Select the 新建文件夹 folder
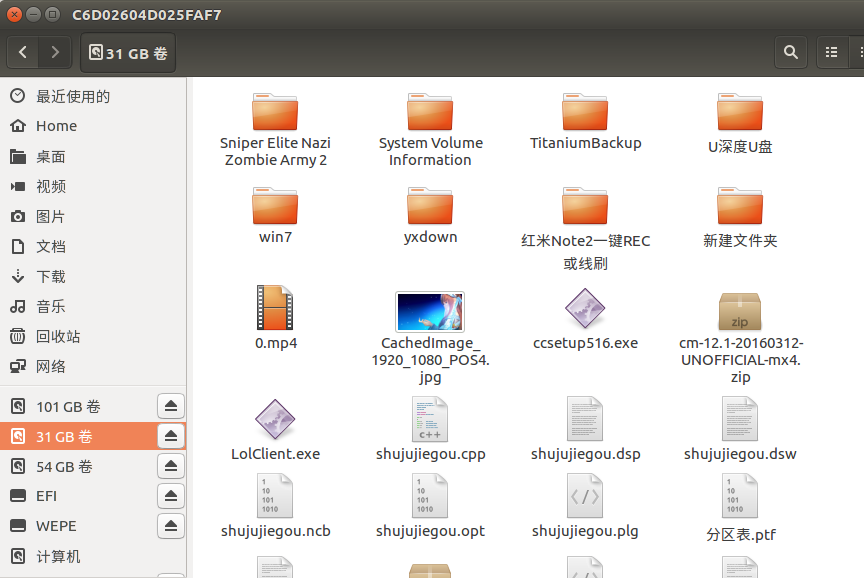The height and width of the screenshot is (578, 864). click(740, 218)
